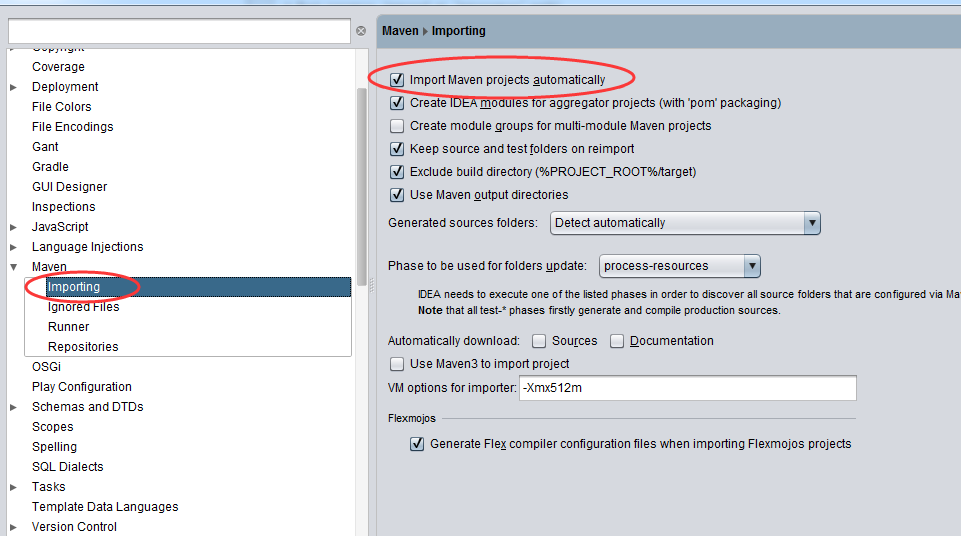Expand the Deployment tree node

pyautogui.click(x=13, y=87)
